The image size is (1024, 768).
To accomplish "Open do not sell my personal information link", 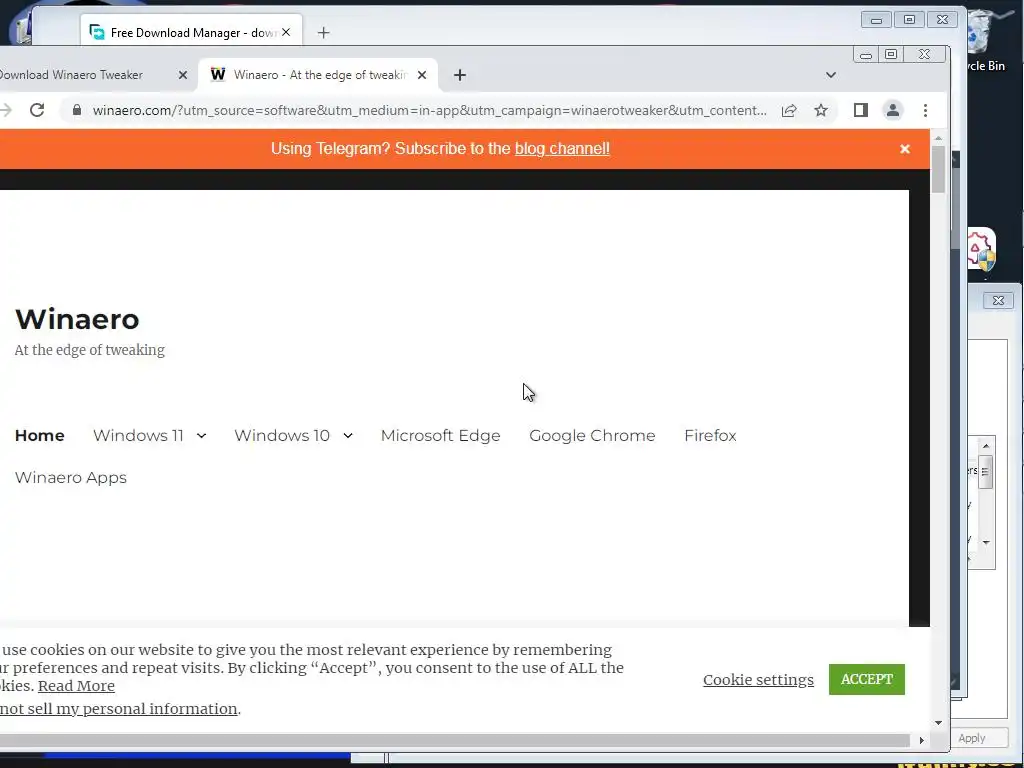I will (119, 709).
